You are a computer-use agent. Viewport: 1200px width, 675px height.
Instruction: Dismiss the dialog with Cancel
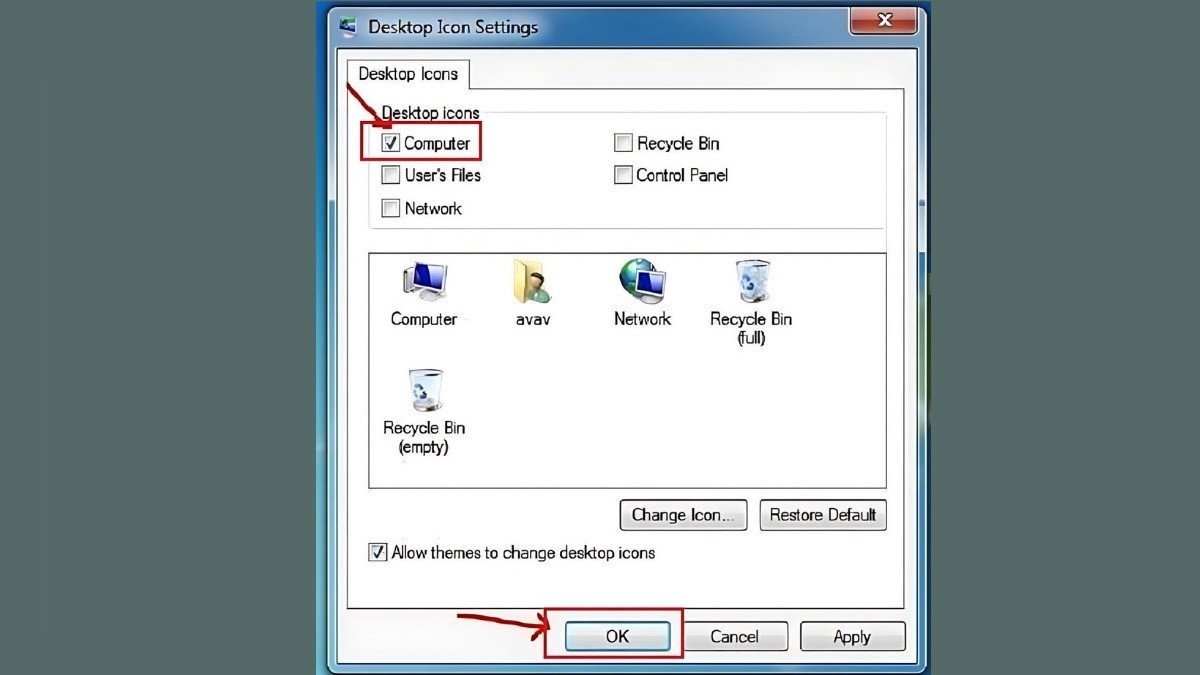(736, 636)
